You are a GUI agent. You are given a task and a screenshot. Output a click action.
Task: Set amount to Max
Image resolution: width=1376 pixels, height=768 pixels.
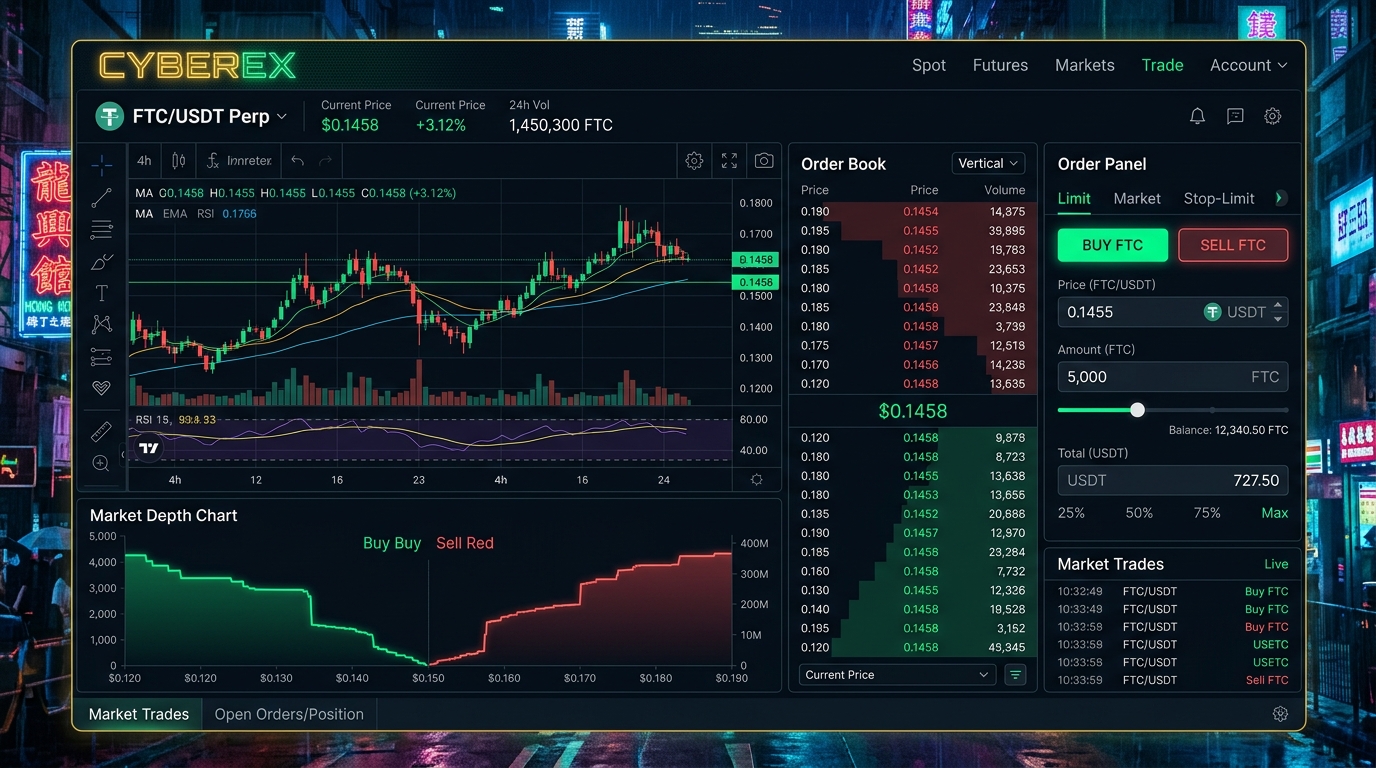(x=1275, y=513)
